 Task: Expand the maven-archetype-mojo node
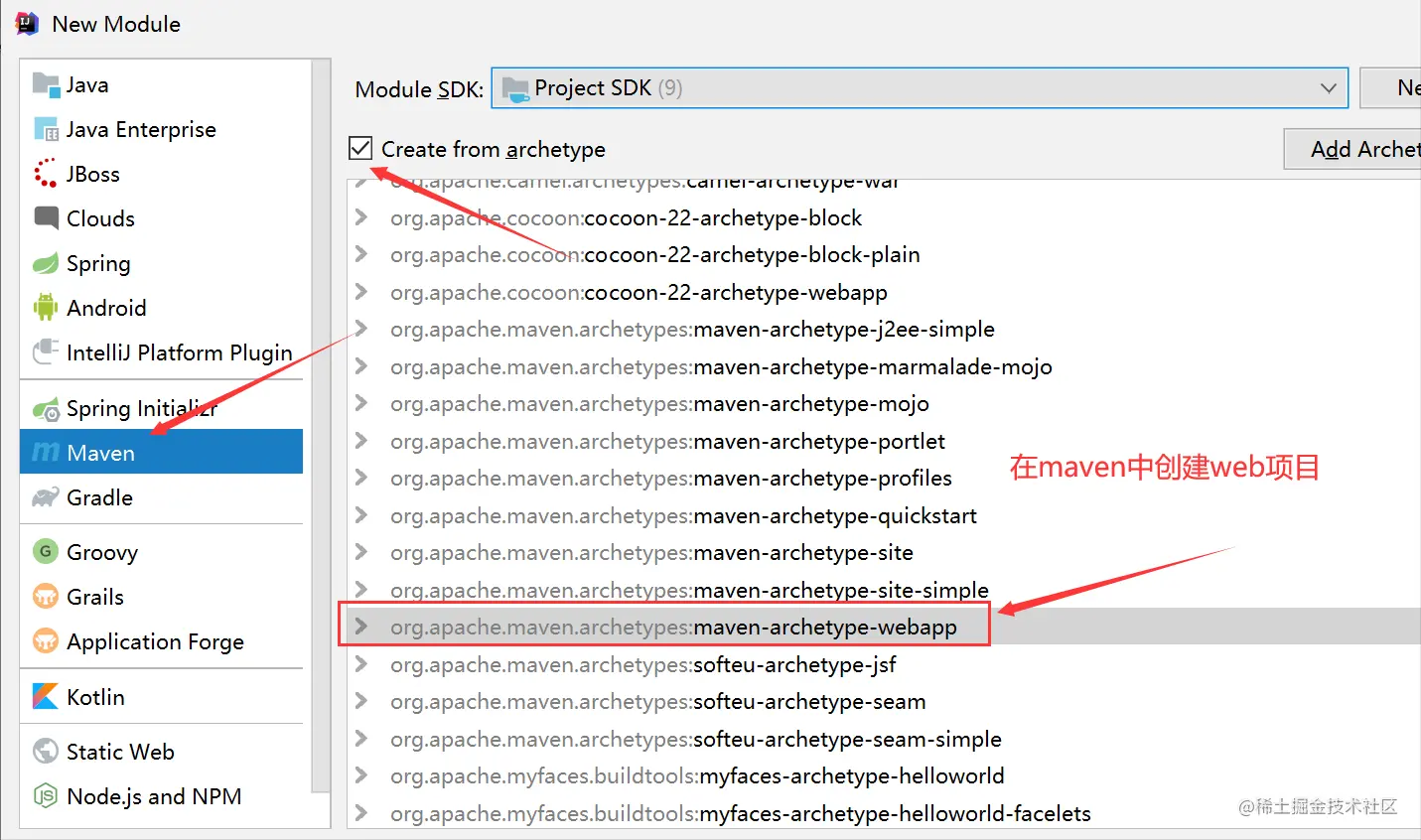point(361,403)
